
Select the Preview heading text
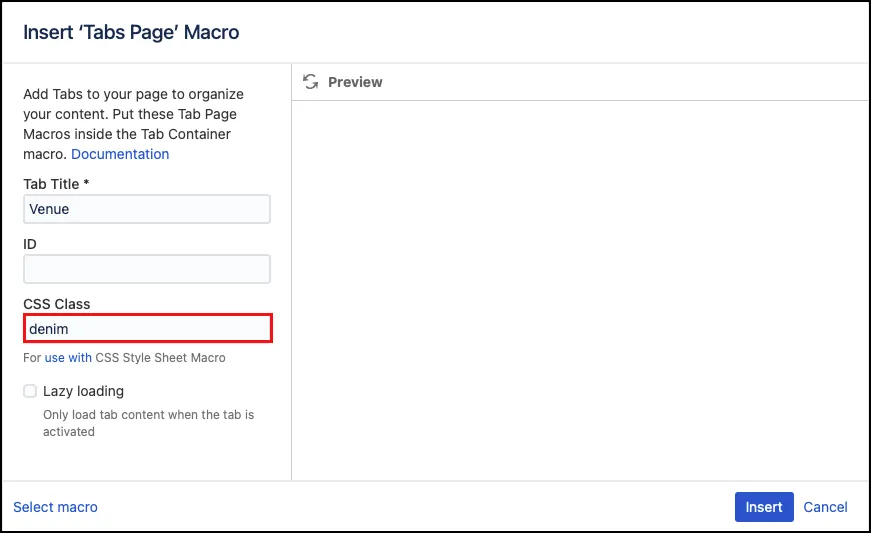[355, 82]
